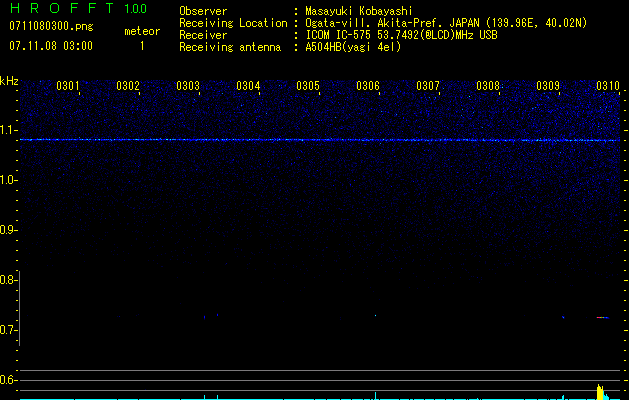The image size is (629, 400).
Task: Click the date stamp 07.11.08 03:00
Action: [x=51, y=46]
